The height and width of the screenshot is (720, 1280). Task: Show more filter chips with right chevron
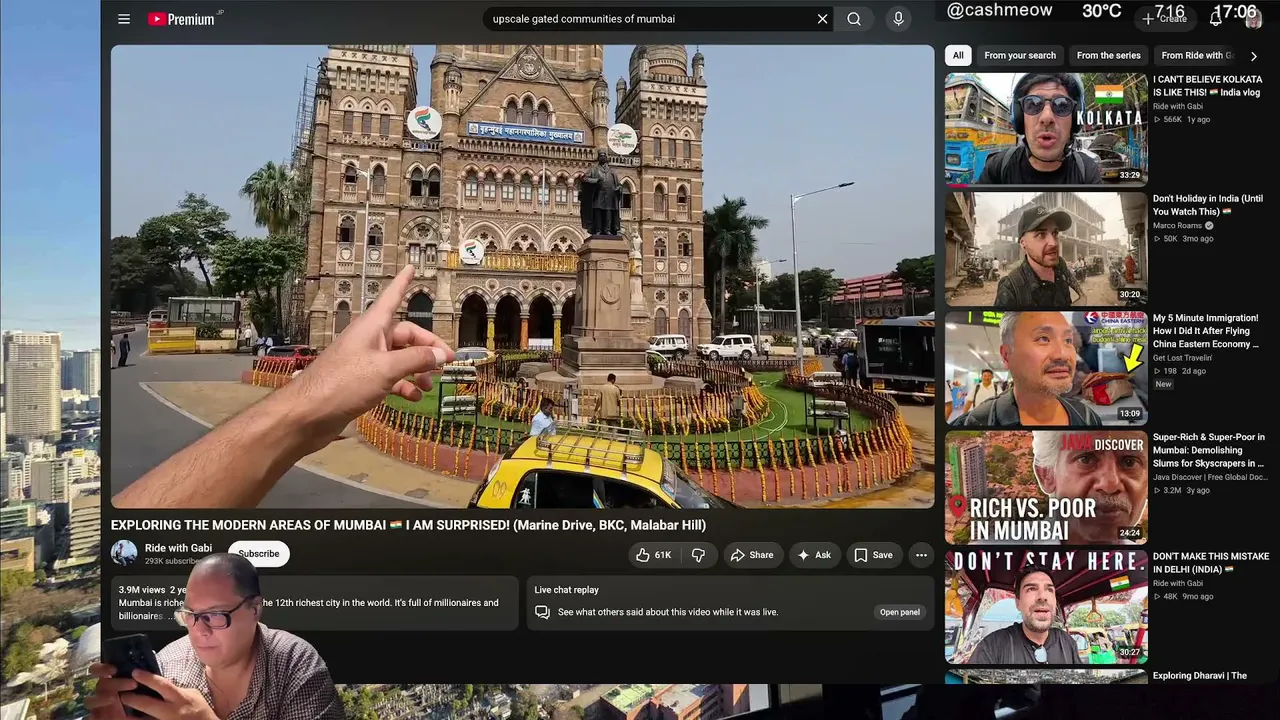click(x=1254, y=56)
